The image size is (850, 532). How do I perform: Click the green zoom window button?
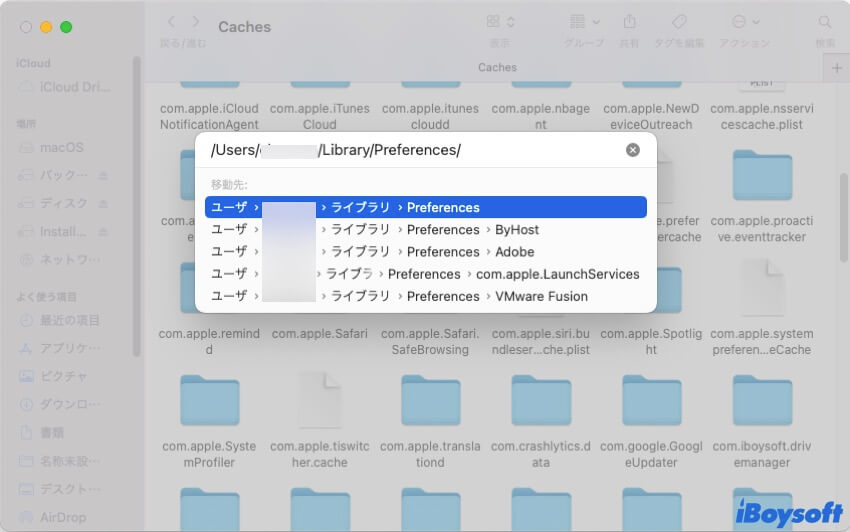point(66,27)
